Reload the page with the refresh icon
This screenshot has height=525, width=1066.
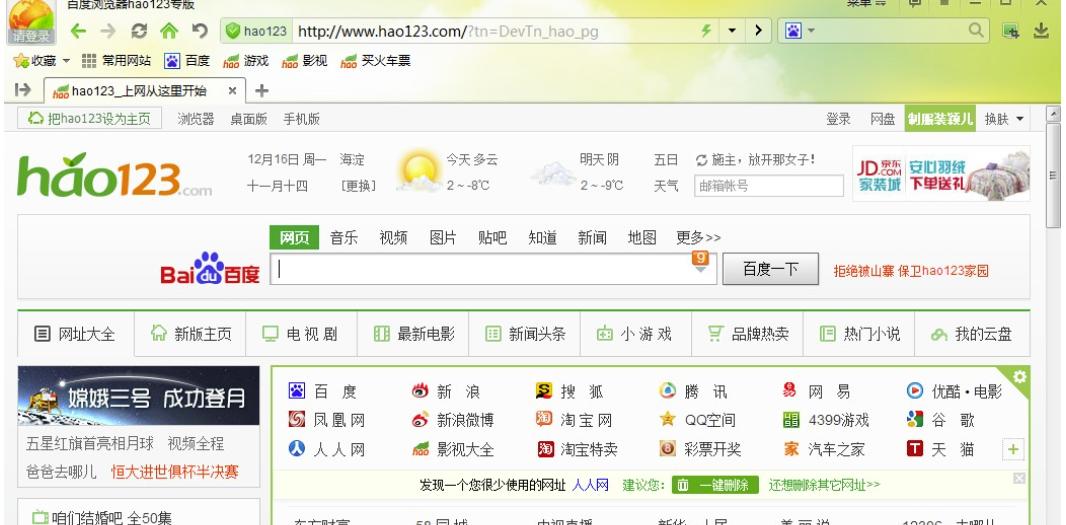[139, 31]
